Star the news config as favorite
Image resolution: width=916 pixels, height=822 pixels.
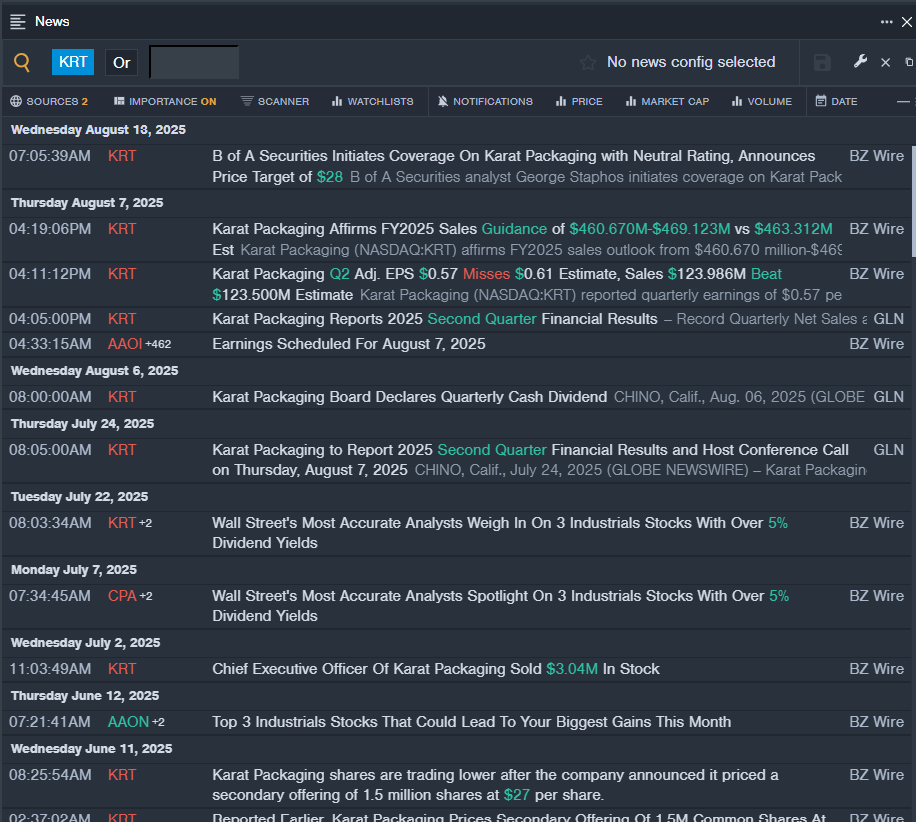[588, 63]
